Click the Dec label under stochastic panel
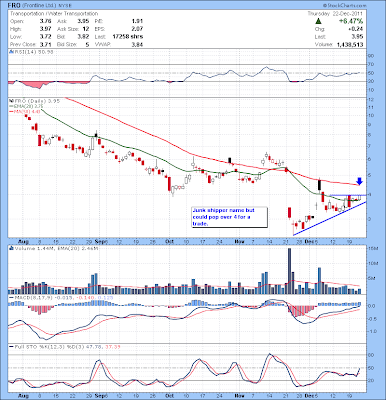This screenshot has width=386, height=400. [x=310, y=396]
